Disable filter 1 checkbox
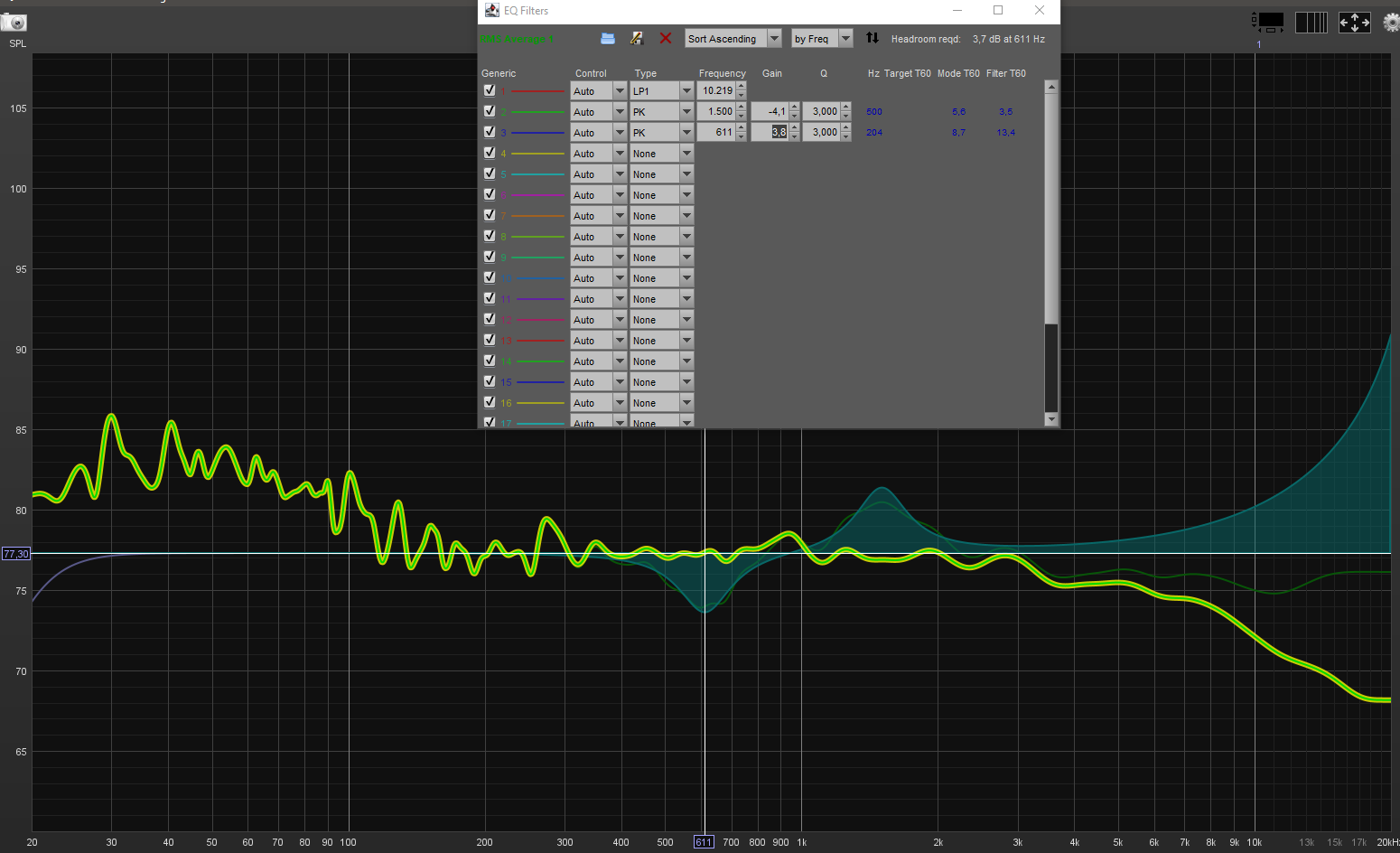Image resolution: width=1400 pixels, height=853 pixels. pos(490,90)
